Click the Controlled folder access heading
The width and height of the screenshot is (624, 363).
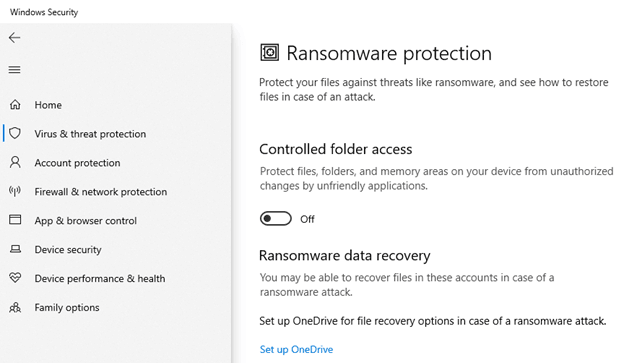pos(335,149)
